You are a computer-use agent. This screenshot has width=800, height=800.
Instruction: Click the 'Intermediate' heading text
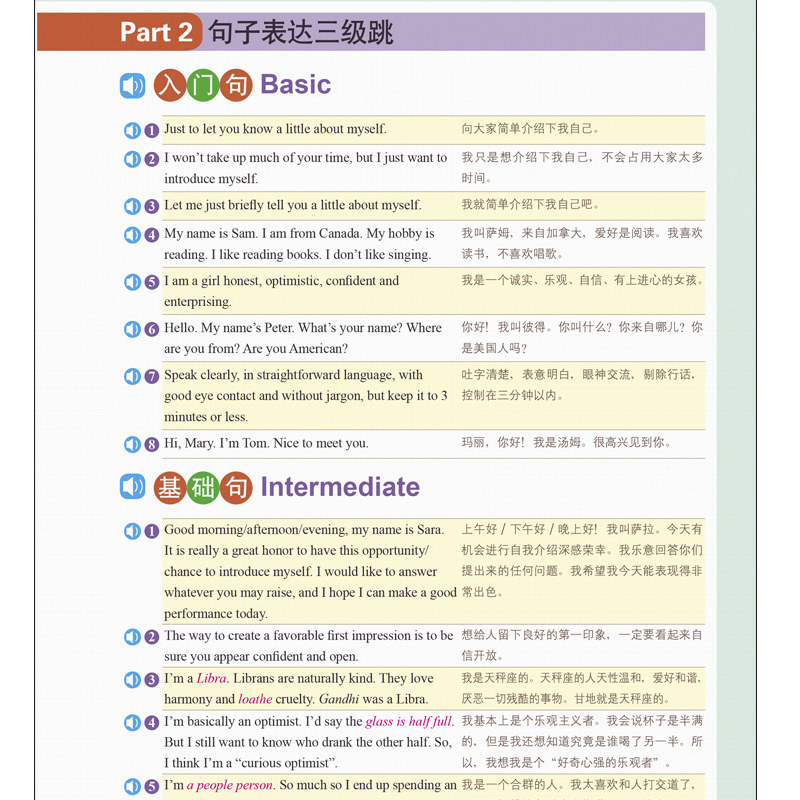340,487
